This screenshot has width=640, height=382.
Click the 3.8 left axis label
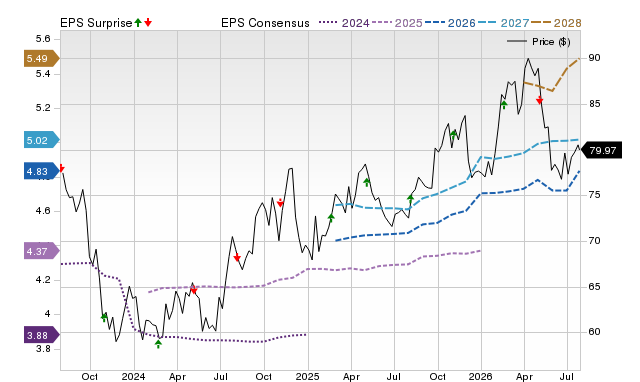(43, 349)
